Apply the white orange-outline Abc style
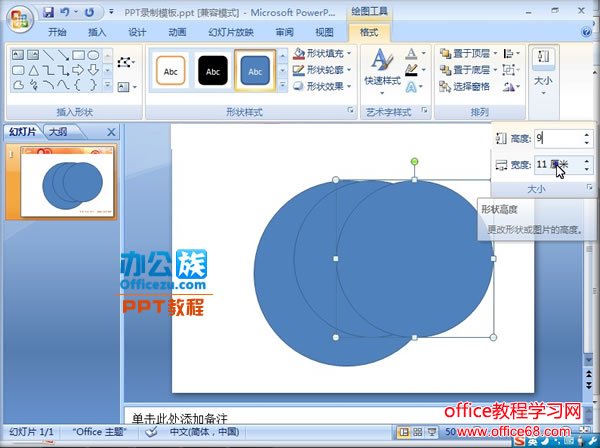This screenshot has height=448, width=600. [x=171, y=71]
